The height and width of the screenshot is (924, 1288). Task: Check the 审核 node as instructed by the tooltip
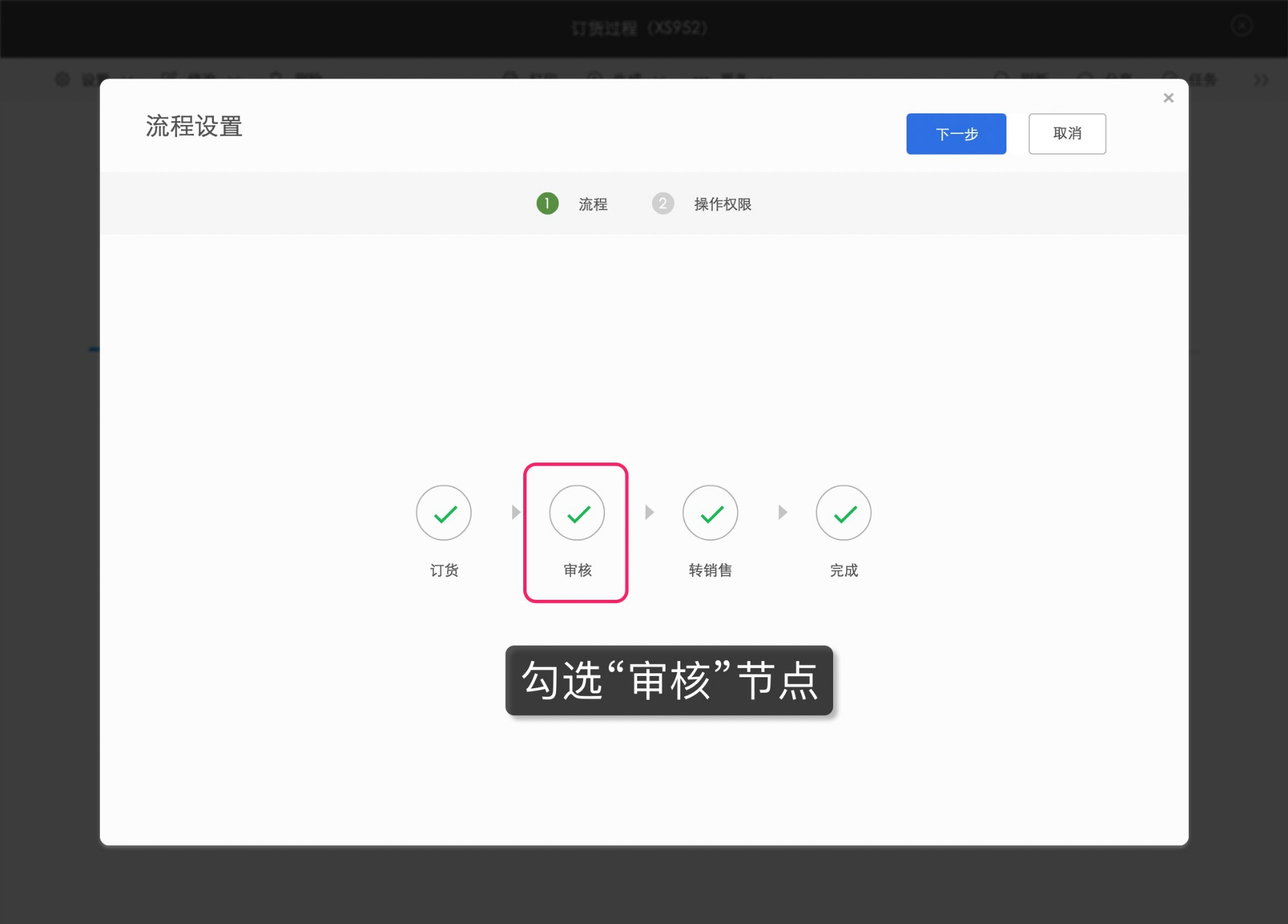click(x=576, y=512)
